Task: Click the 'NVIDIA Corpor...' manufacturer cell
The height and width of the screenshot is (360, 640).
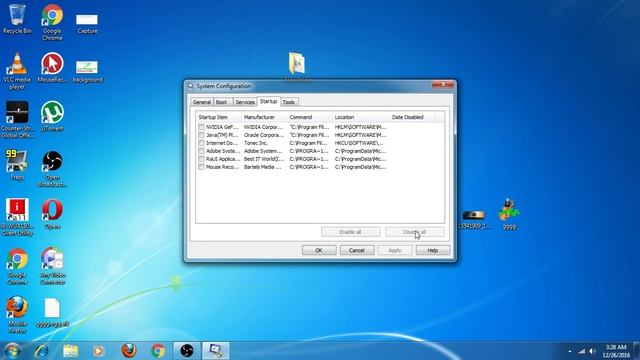Action: (263, 127)
